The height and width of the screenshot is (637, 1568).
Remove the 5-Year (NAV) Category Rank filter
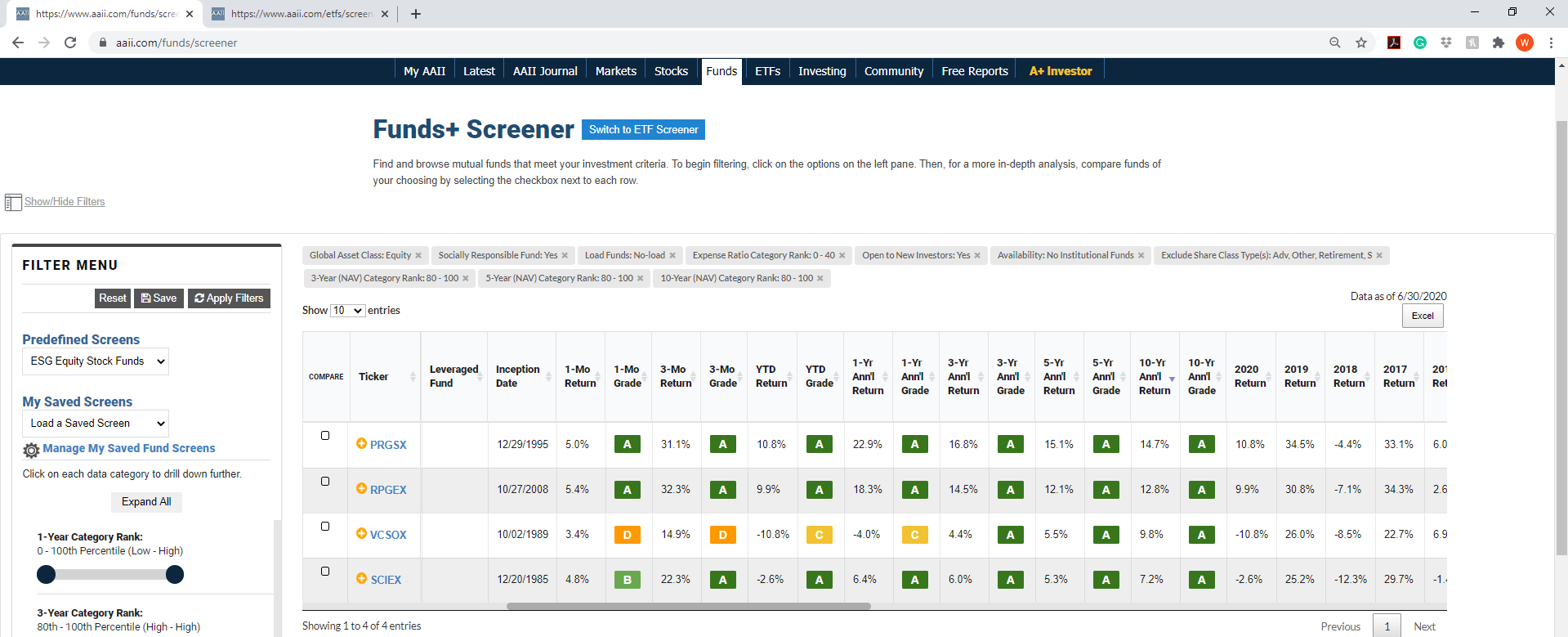[640, 279]
